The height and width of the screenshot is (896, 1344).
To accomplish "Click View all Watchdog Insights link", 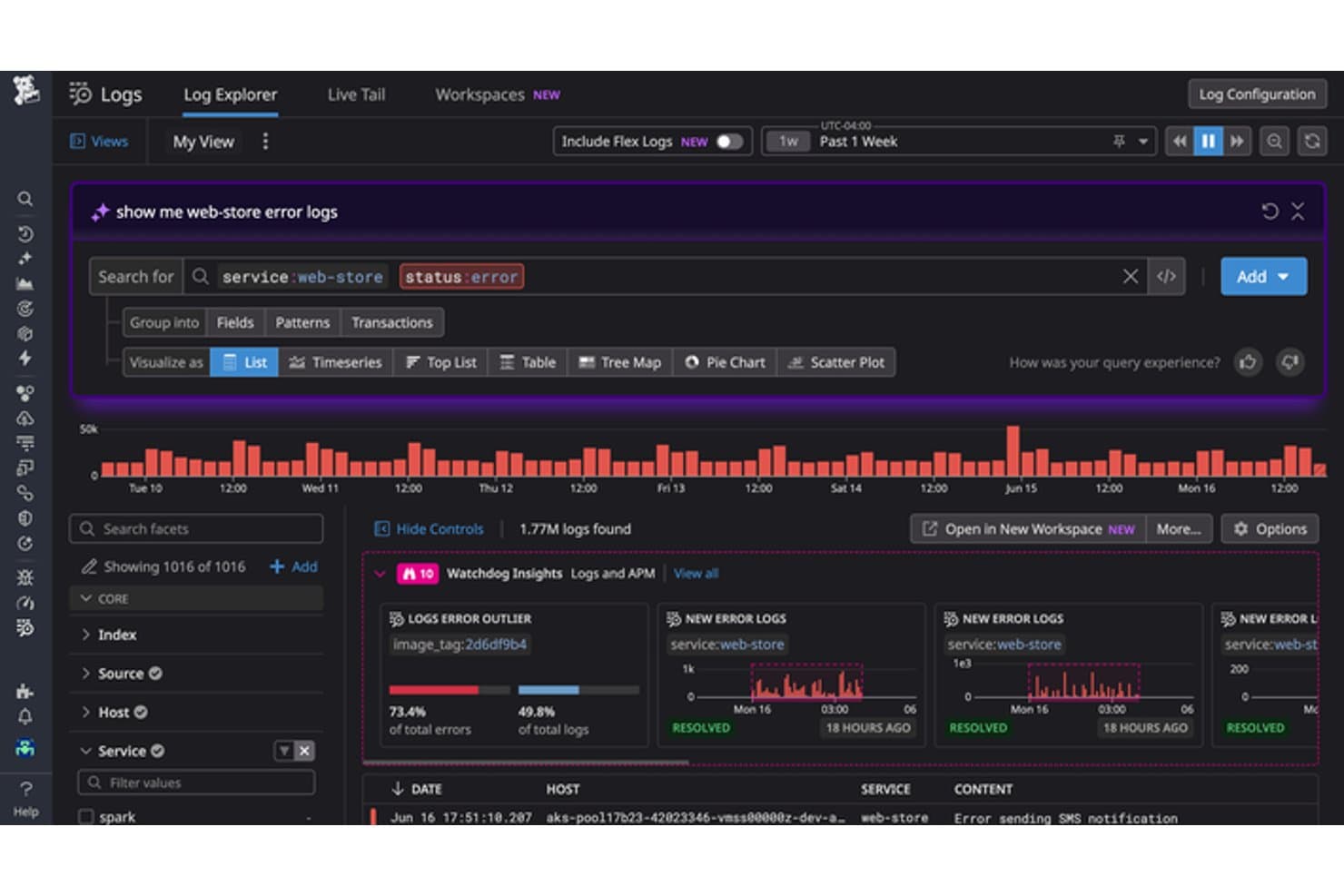I will (696, 574).
